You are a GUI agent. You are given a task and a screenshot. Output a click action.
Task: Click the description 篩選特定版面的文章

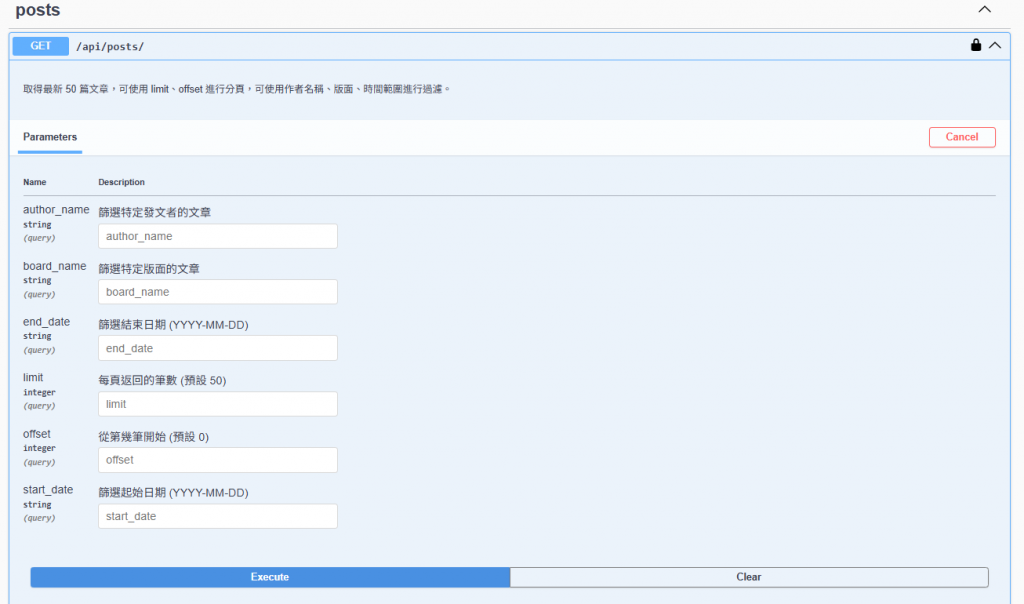pos(149,268)
